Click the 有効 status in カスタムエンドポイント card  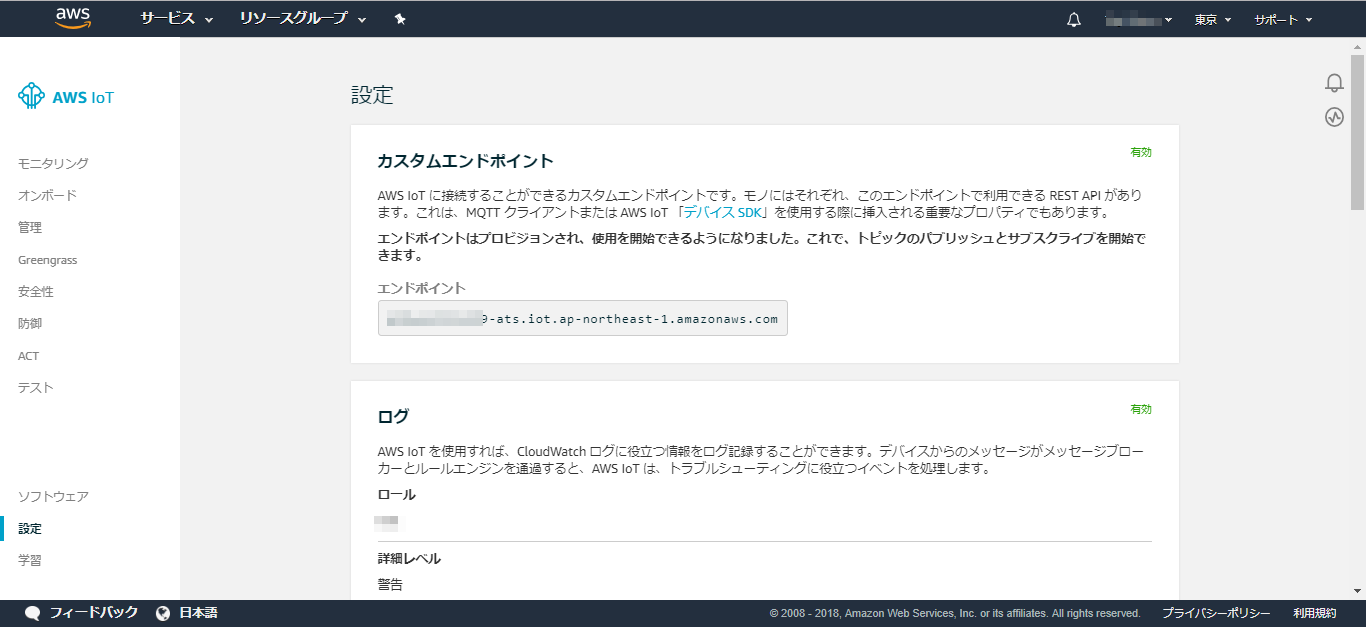point(1141,152)
